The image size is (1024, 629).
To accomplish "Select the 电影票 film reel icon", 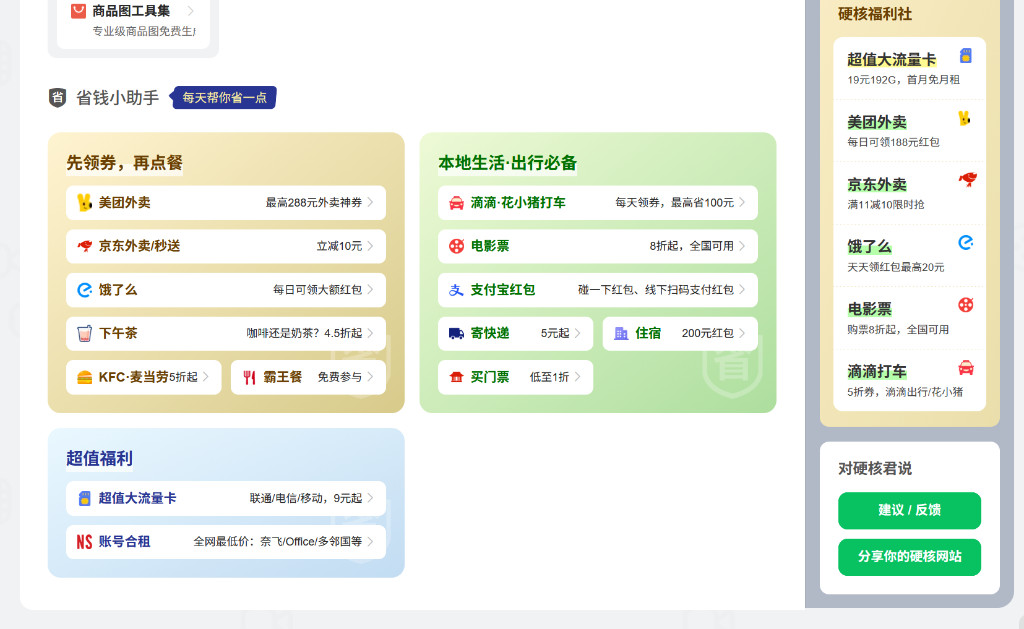I will point(455,246).
